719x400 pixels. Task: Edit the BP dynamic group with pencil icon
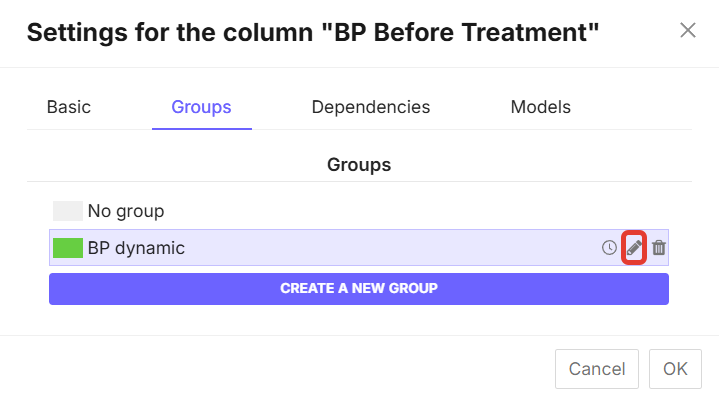click(x=634, y=248)
